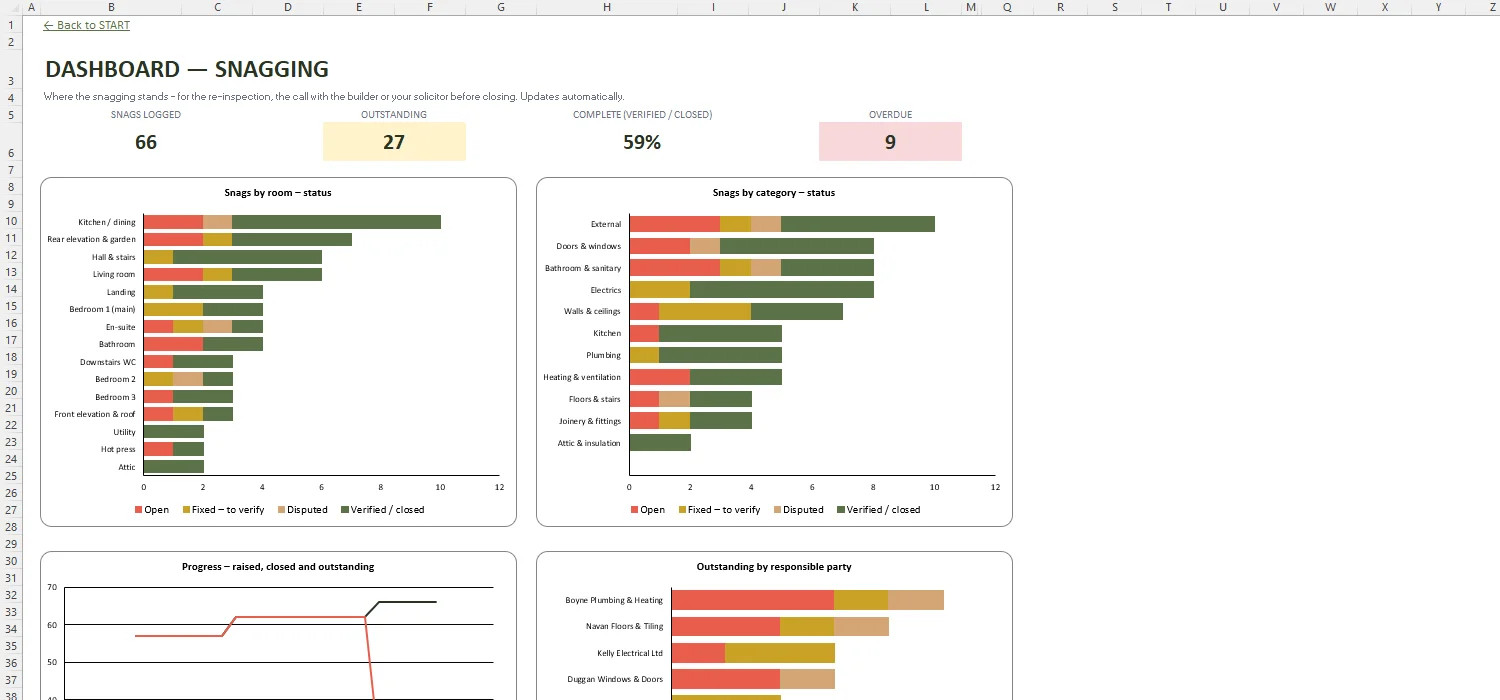Select the yellow Outstanding value 27
The image size is (1500, 700).
click(394, 142)
